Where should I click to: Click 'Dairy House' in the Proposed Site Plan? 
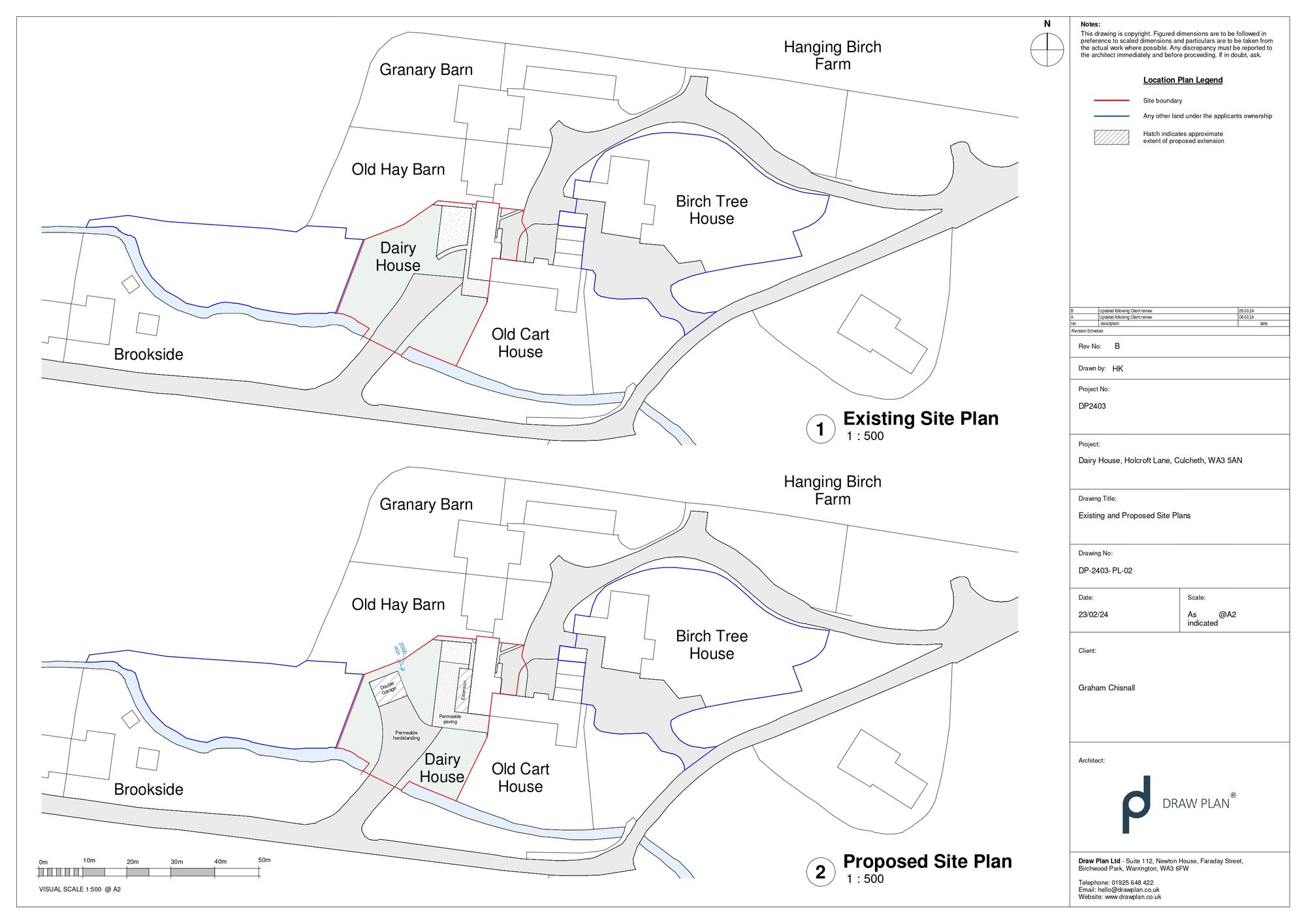click(442, 768)
